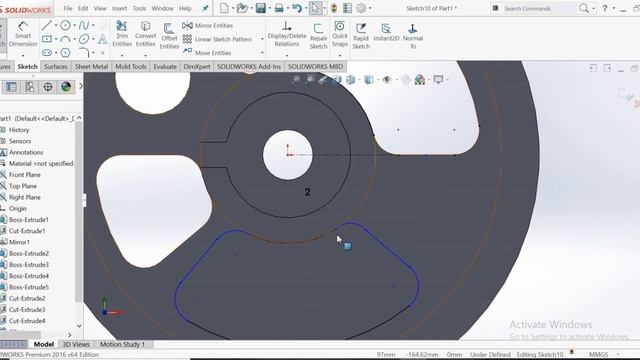
Task: Select the Smart Dimension tool
Action: (x=23, y=34)
